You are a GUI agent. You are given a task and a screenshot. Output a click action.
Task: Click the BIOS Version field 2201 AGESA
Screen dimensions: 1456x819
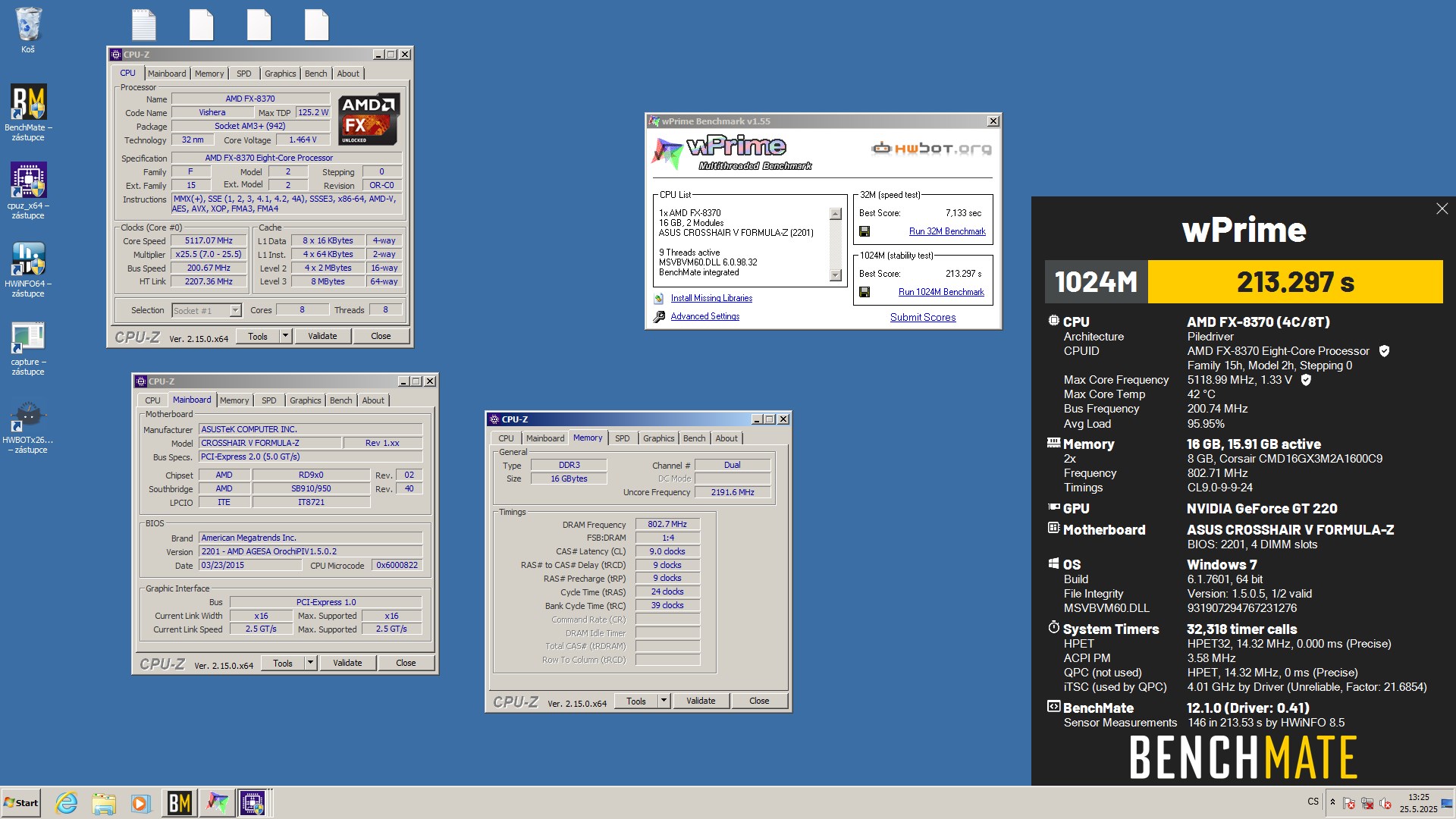310,551
